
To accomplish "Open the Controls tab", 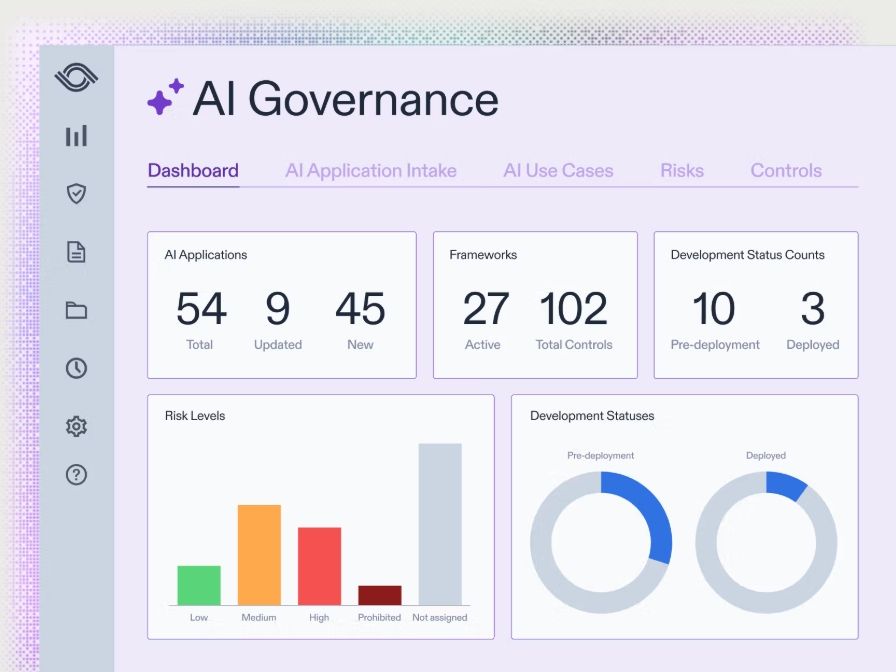I will pyautogui.click(x=786, y=170).
